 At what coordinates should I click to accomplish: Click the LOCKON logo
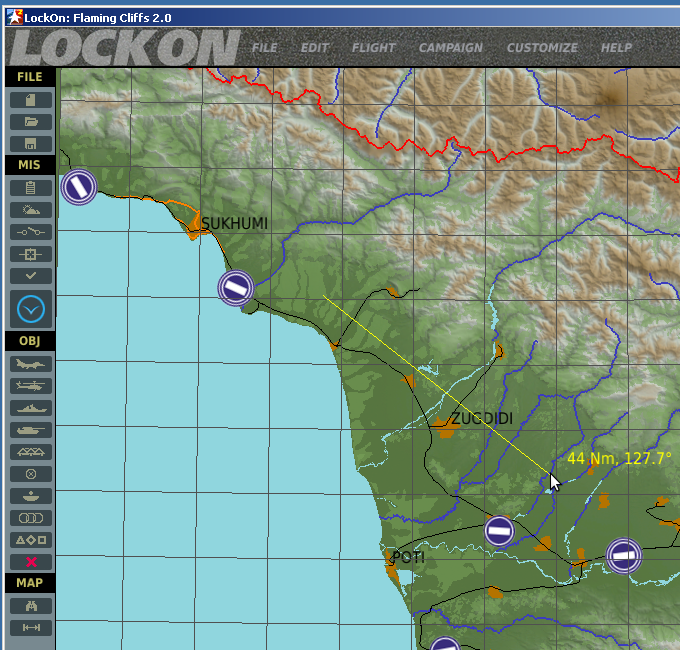124,47
